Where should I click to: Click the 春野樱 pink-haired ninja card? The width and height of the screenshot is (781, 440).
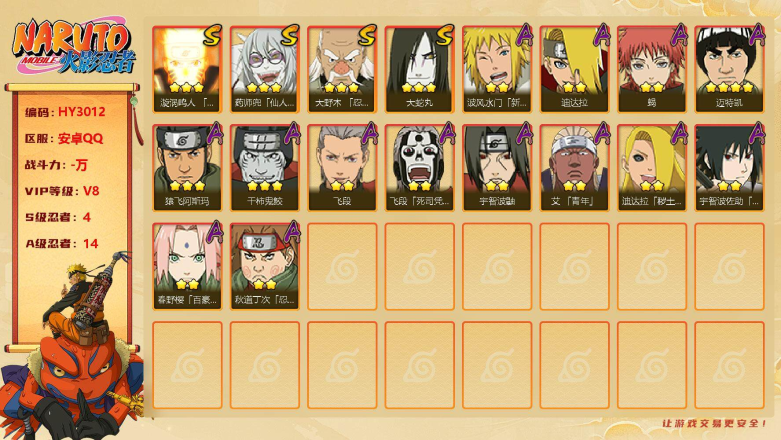187,266
